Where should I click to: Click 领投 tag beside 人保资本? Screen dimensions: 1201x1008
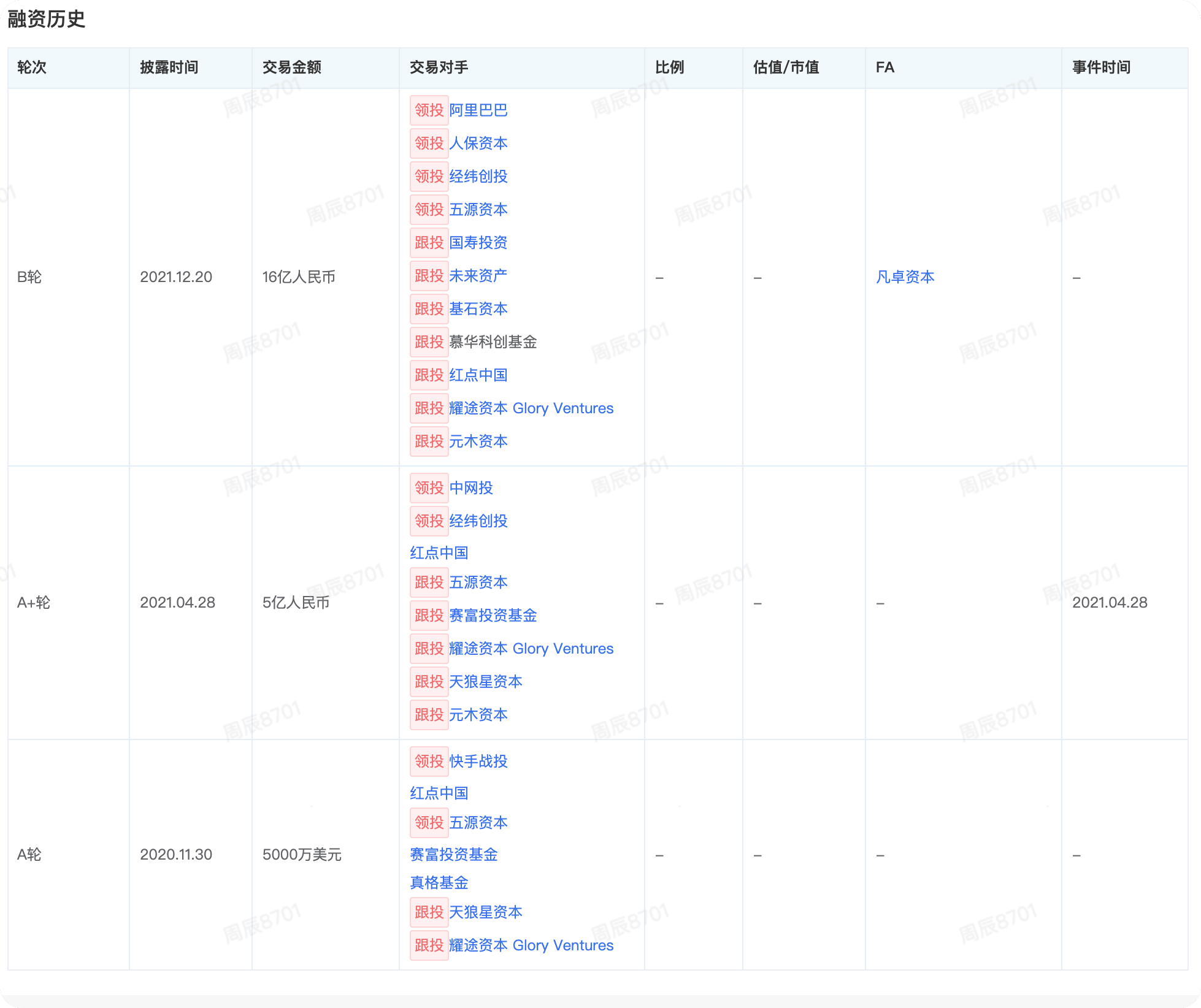429,143
